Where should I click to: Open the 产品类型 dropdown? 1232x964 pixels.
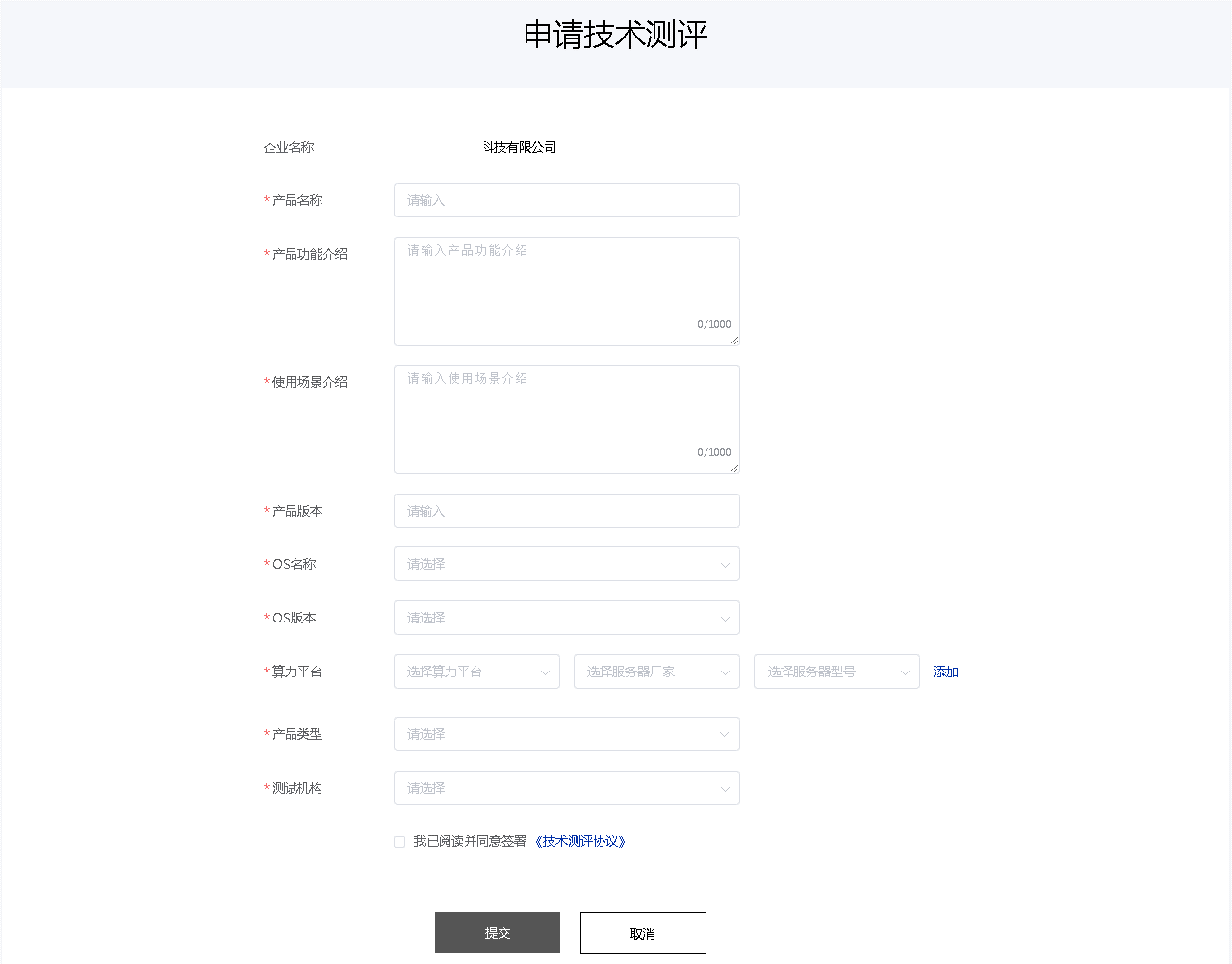click(x=566, y=734)
